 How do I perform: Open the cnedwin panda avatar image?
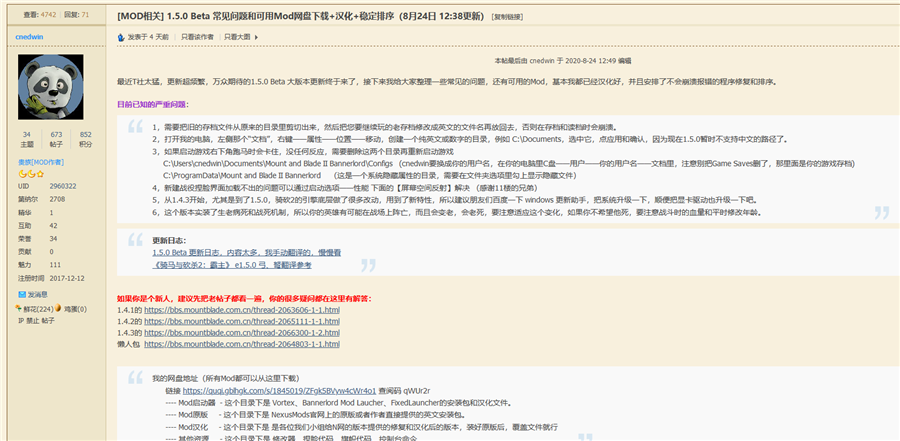click(51, 87)
